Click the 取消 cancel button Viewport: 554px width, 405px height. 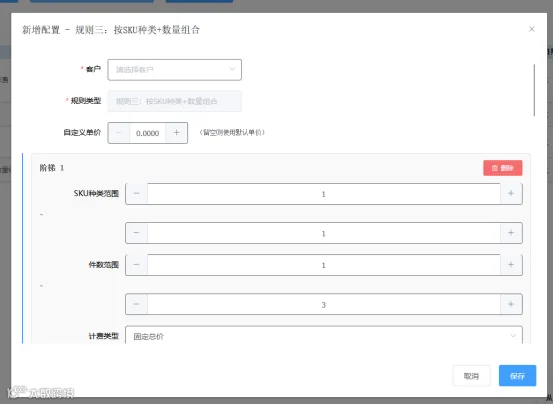coord(471,376)
